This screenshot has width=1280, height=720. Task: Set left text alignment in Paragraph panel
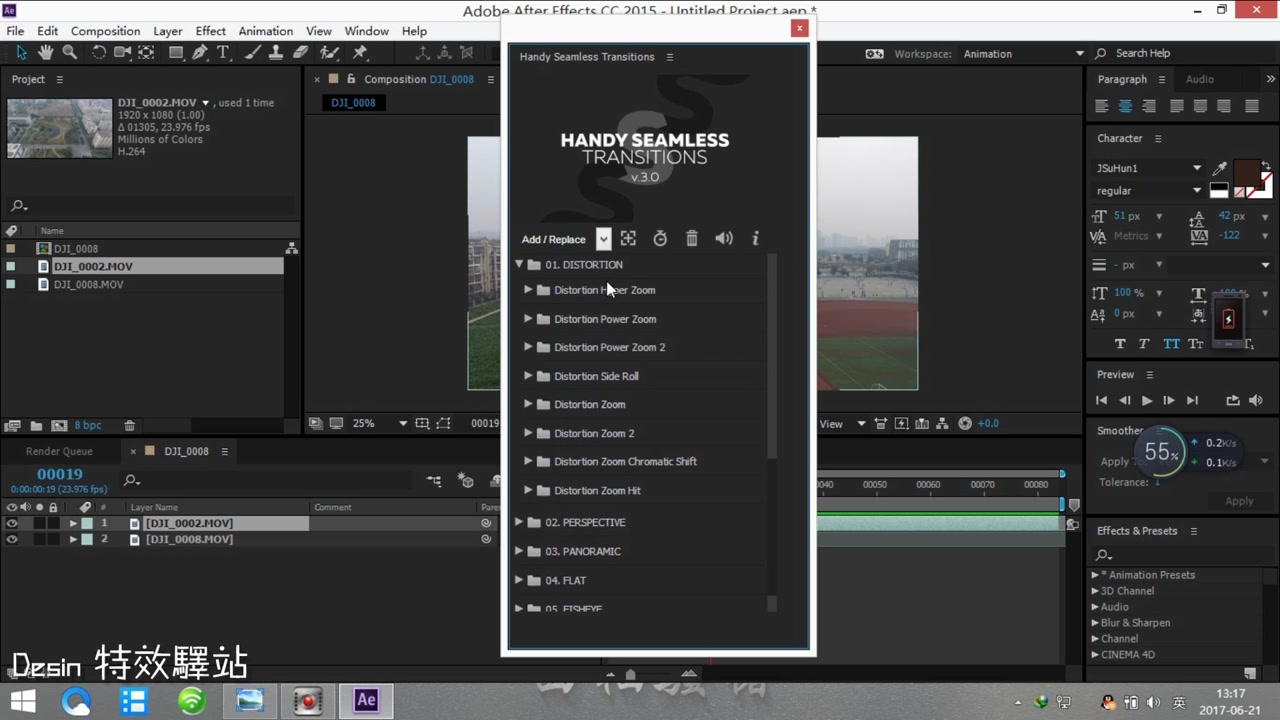pyautogui.click(x=1102, y=106)
